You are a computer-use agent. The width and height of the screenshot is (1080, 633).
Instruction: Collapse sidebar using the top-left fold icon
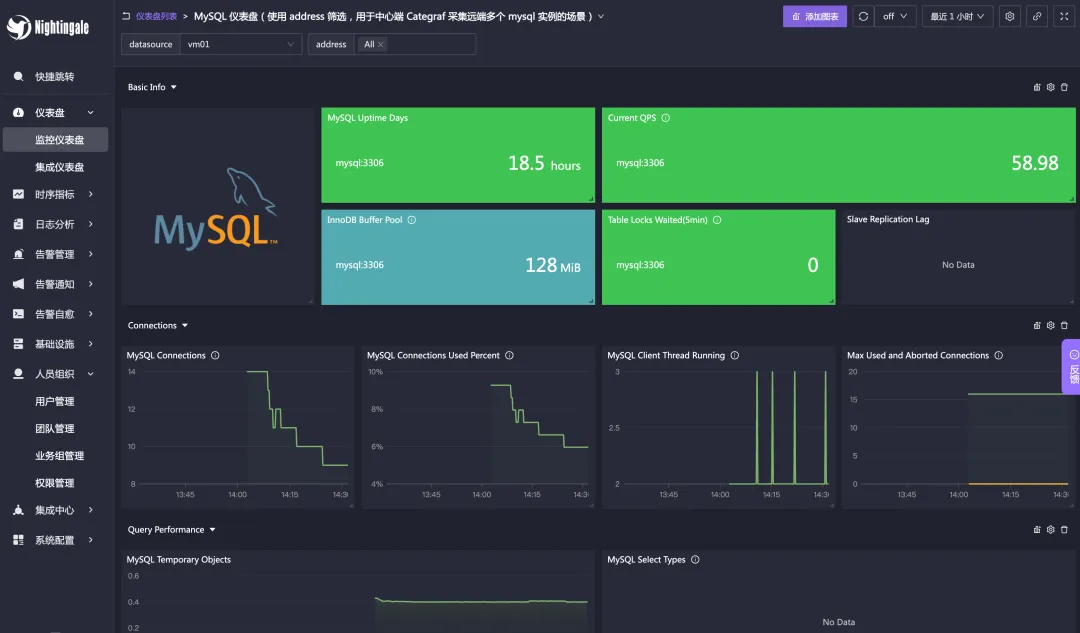[x=125, y=16]
